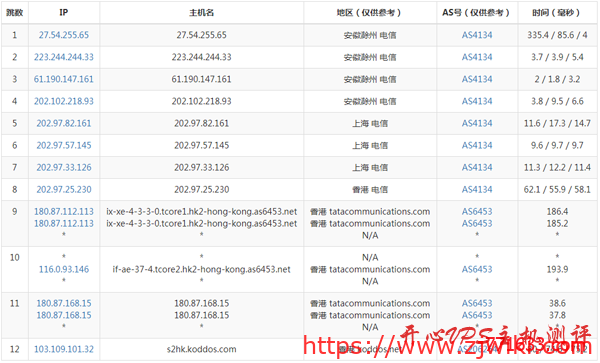Image resolution: width=600 pixels, height=363 pixels.
Task: Select hostname text 61.190.147.161
Action: (201, 79)
